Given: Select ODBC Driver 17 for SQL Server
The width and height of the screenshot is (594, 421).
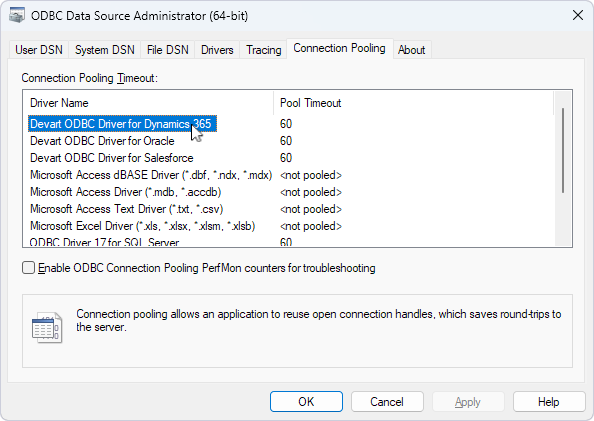Looking at the screenshot, I should point(104,242).
